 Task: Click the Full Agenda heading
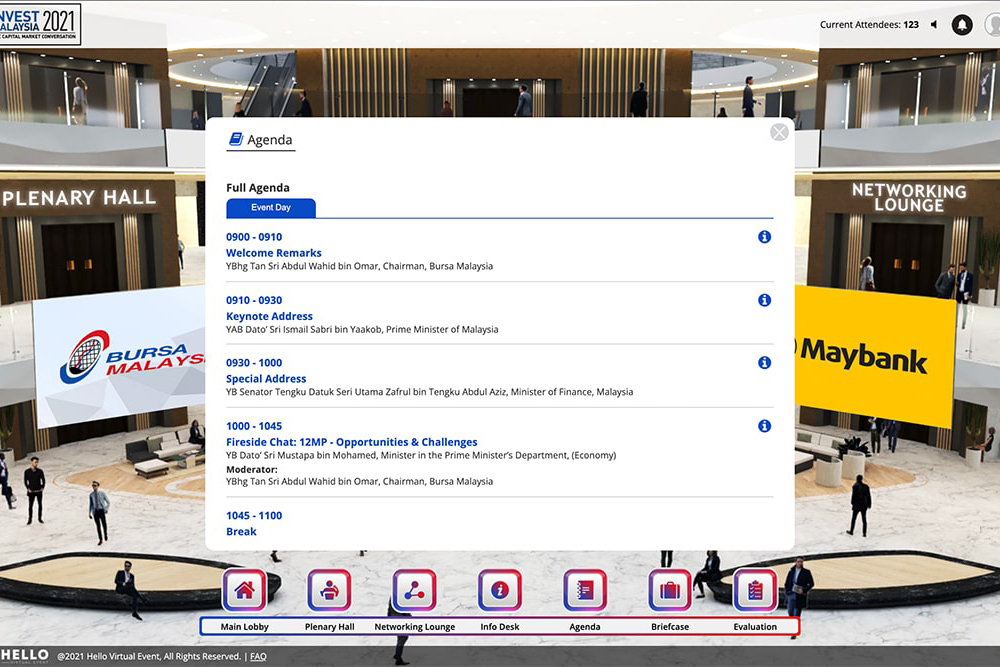(x=258, y=187)
